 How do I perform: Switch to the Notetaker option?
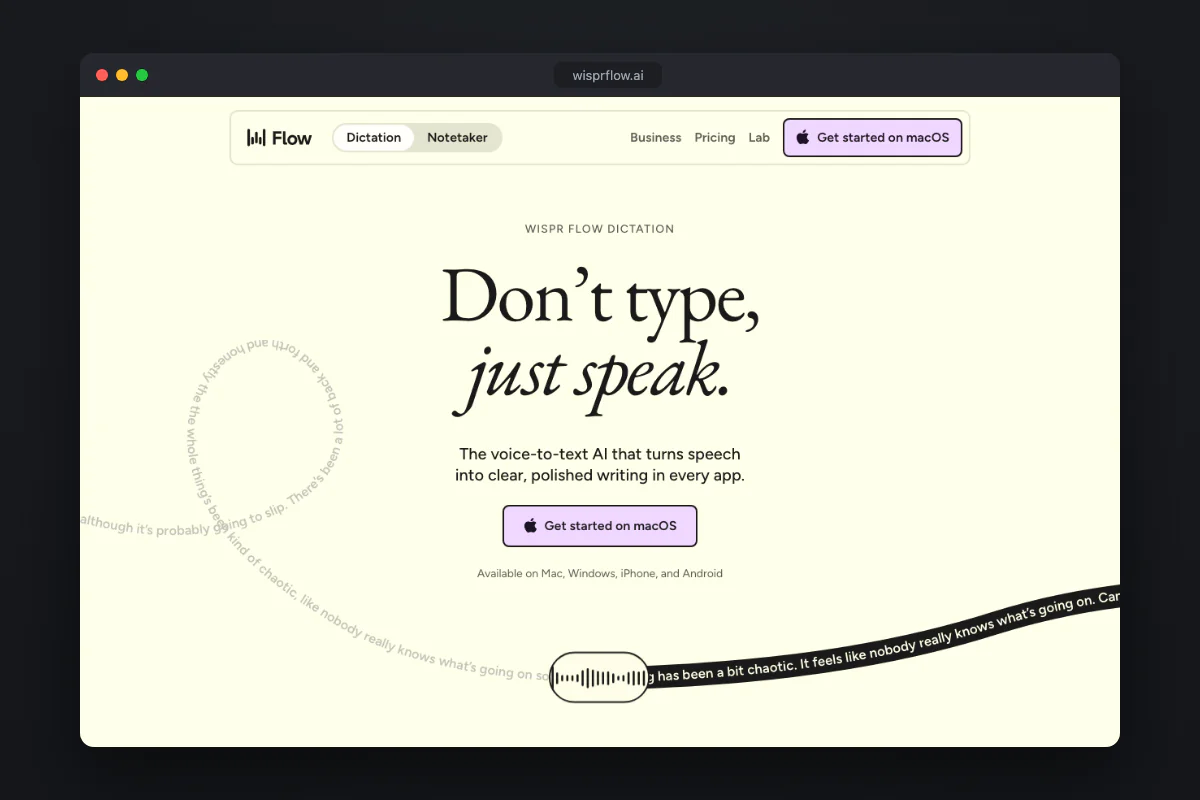click(x=457, y=138)
